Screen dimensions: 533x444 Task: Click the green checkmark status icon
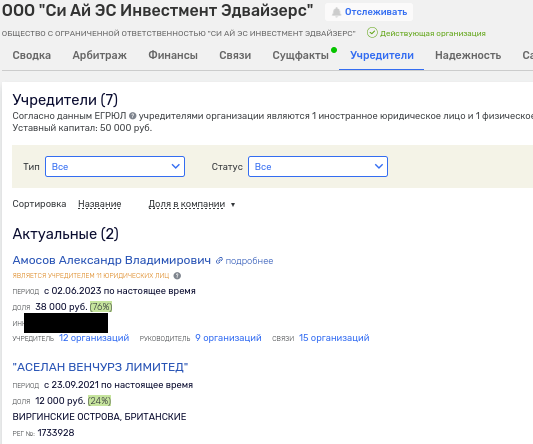click(x=372, y=33)
